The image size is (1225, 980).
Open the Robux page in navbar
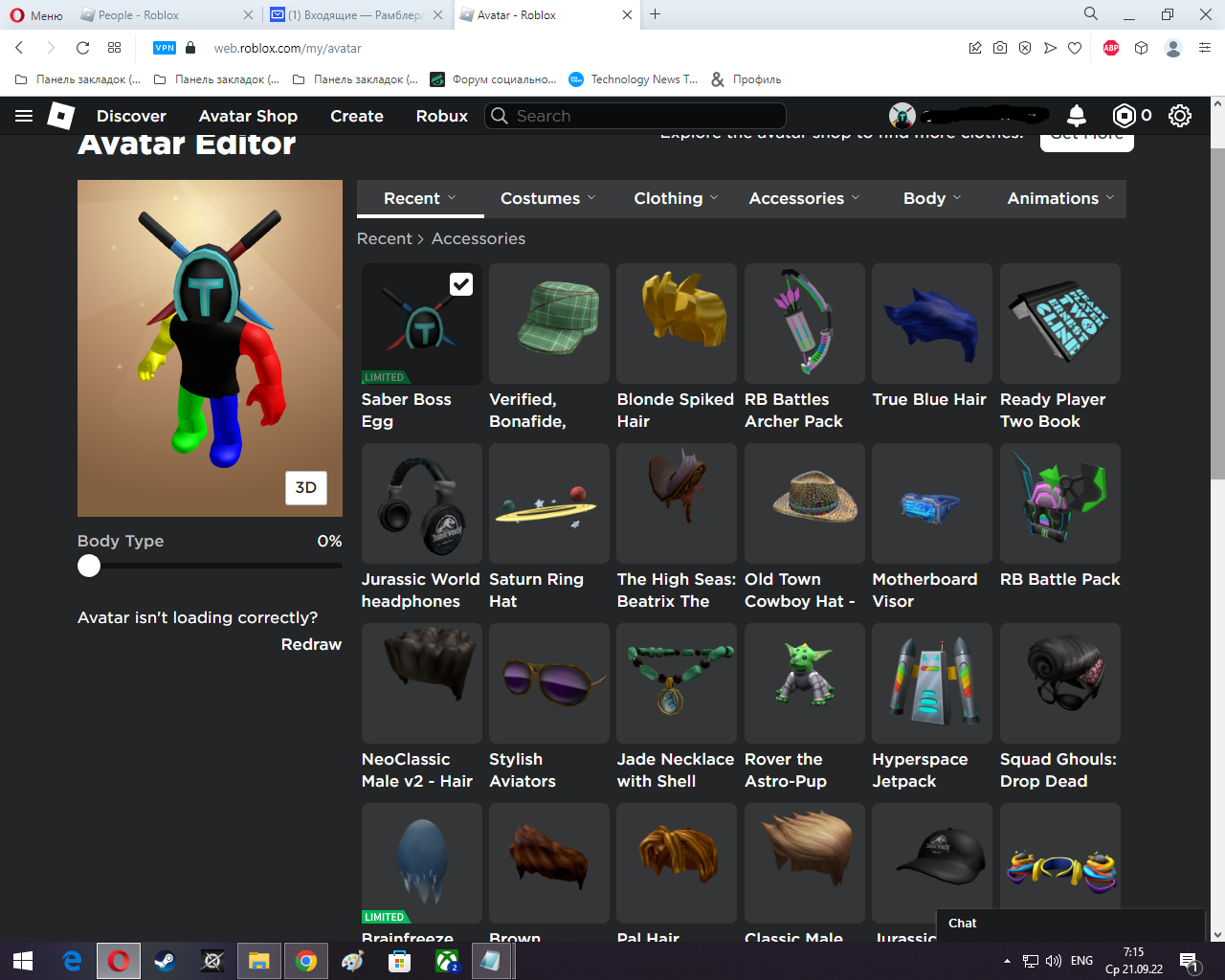(x=442, y=116)
